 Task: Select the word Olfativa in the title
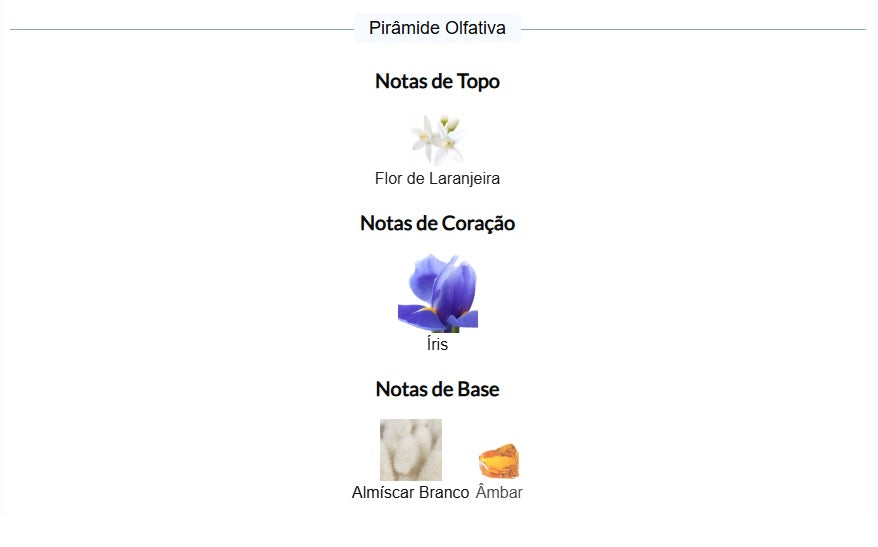(x=475, y=28)
